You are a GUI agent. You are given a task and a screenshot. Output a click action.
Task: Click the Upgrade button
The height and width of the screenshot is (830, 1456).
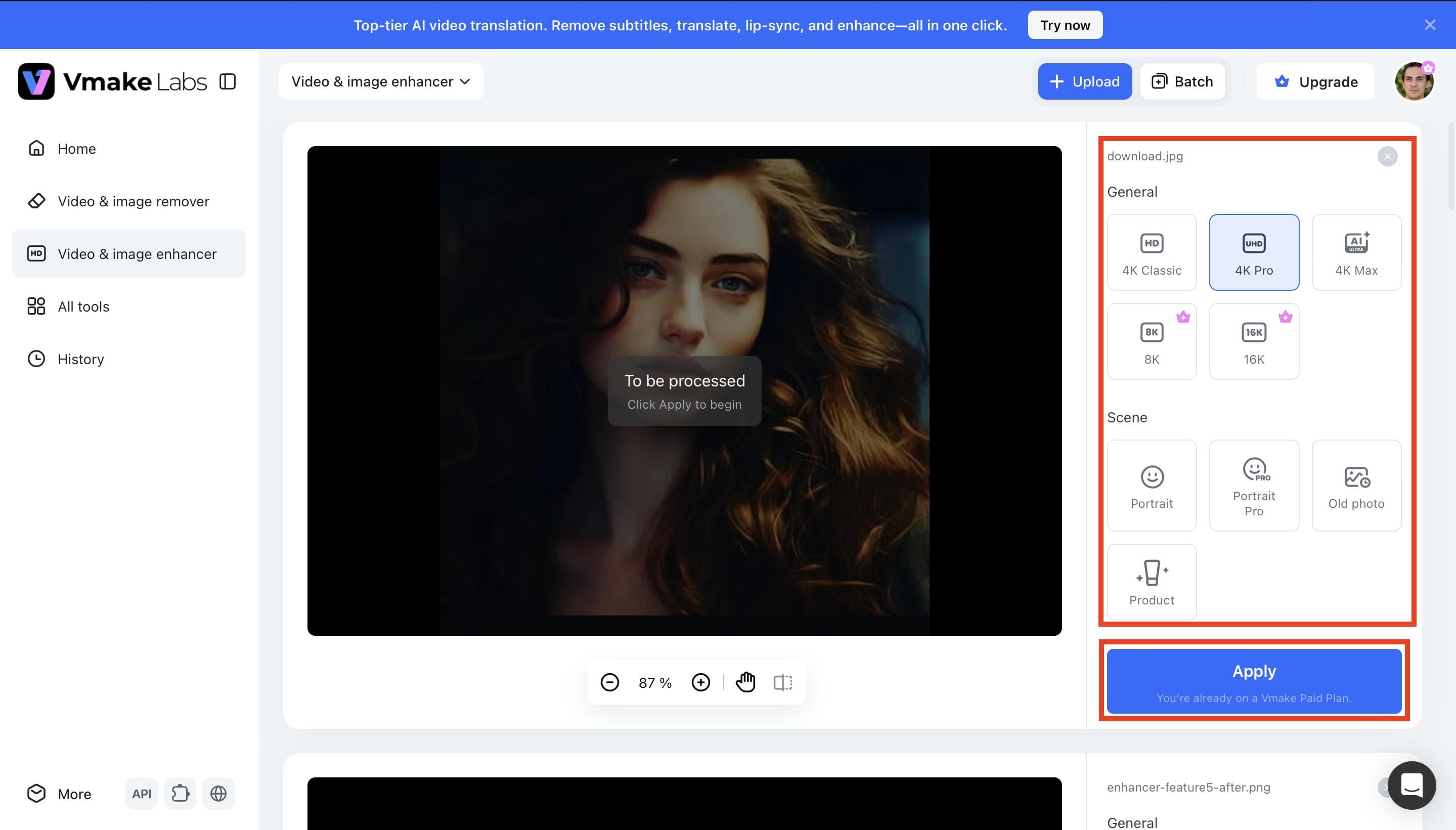[x=1316, y=81]
